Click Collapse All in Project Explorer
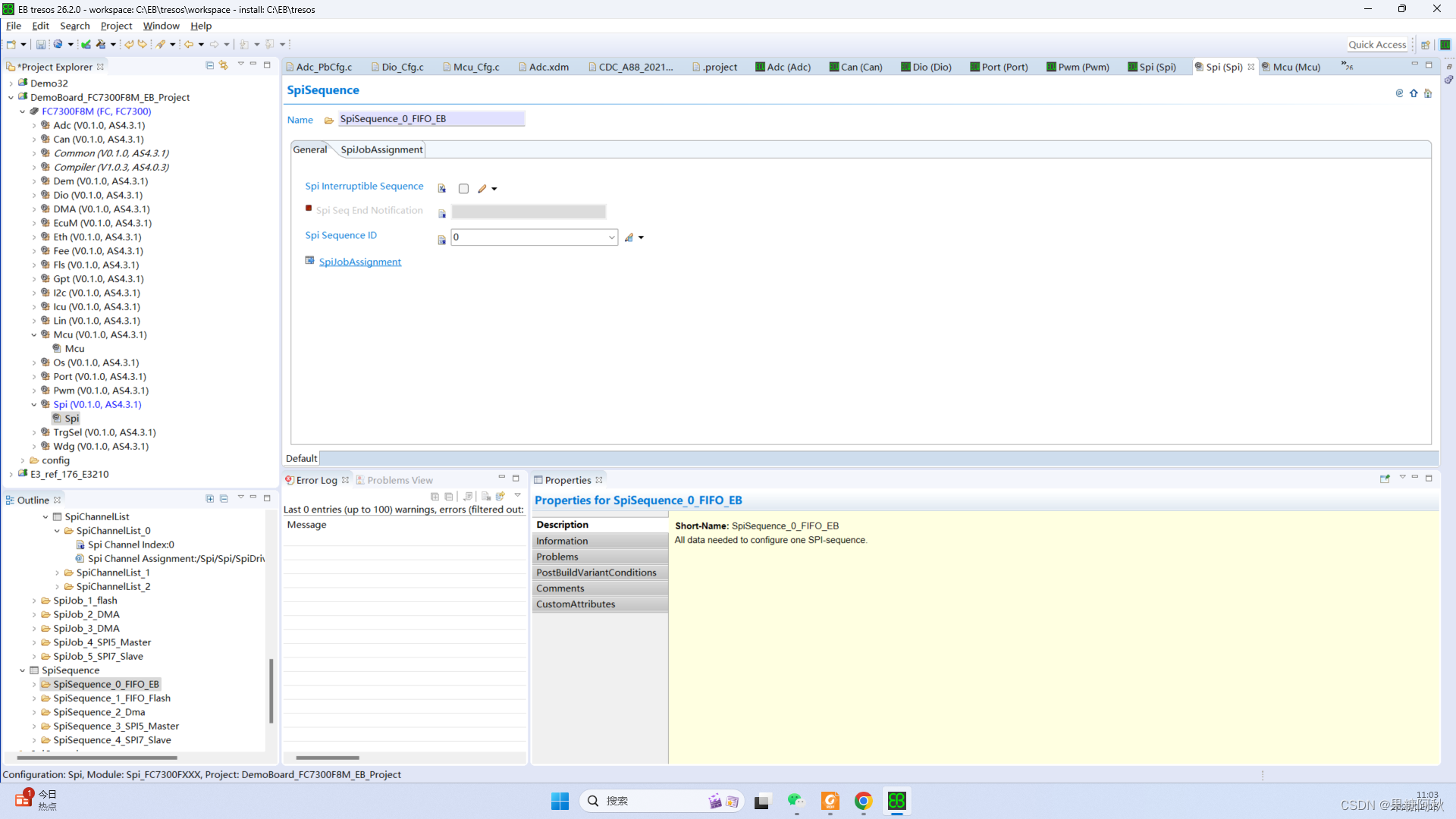Viewport: 1456px width, 819px height. click(x=209, y=66)
